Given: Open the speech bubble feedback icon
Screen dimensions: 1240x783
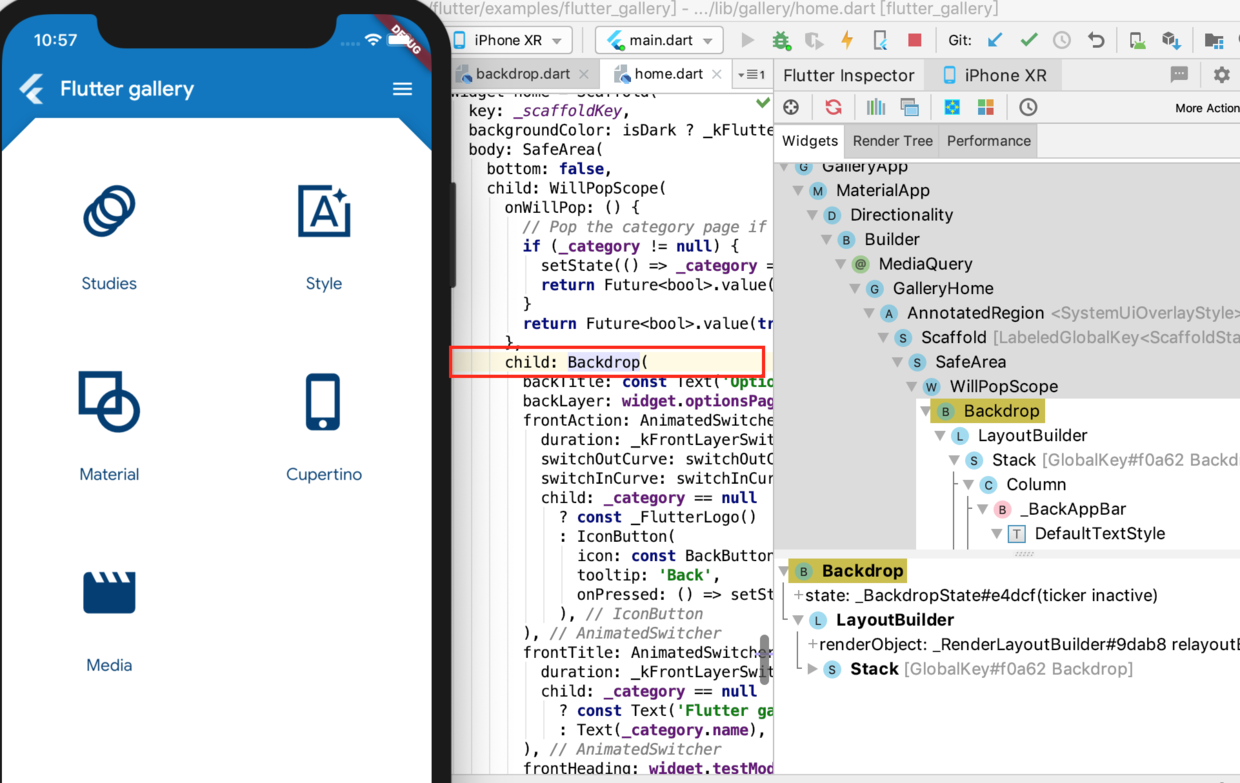Looking at the screenshot, I should point(1179,75).
